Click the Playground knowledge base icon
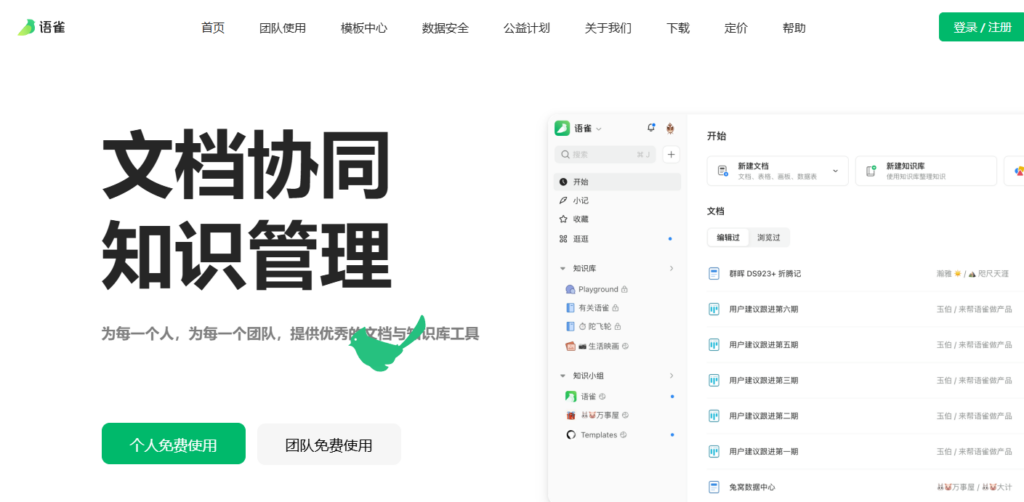 (x=570, y=289)
